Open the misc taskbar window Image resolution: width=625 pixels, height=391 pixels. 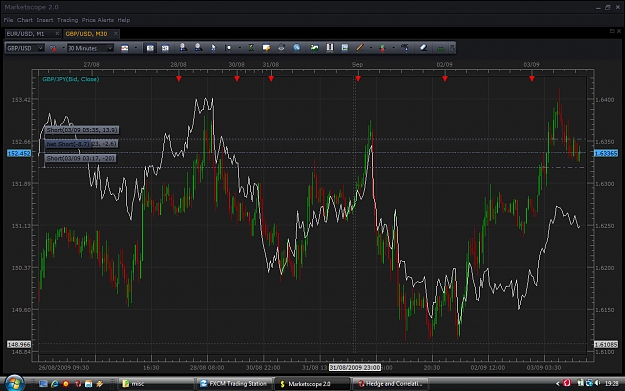[x=156, y=383]
